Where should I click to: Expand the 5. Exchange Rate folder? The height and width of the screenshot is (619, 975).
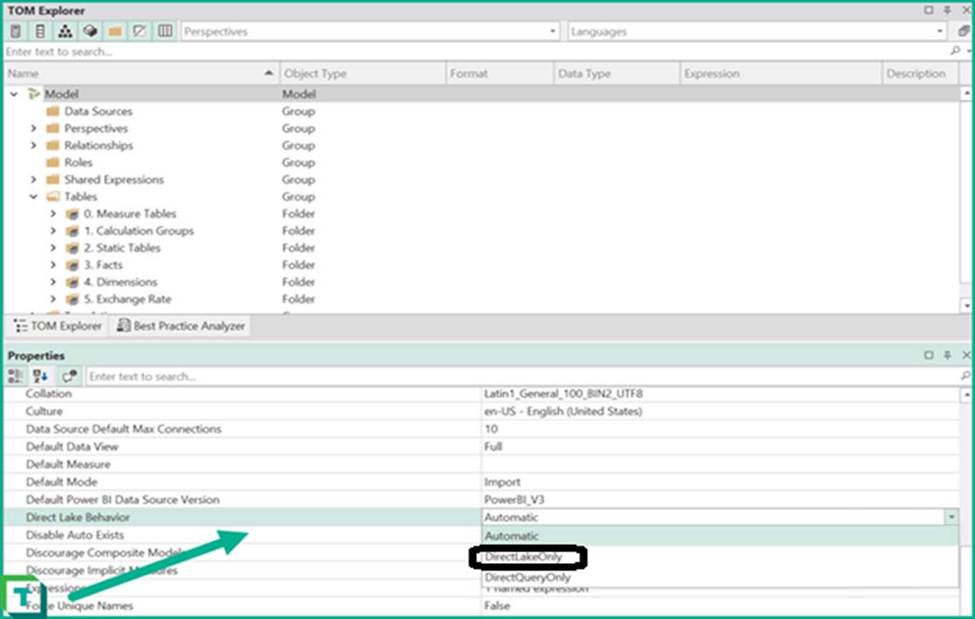(x=53, y=299)
